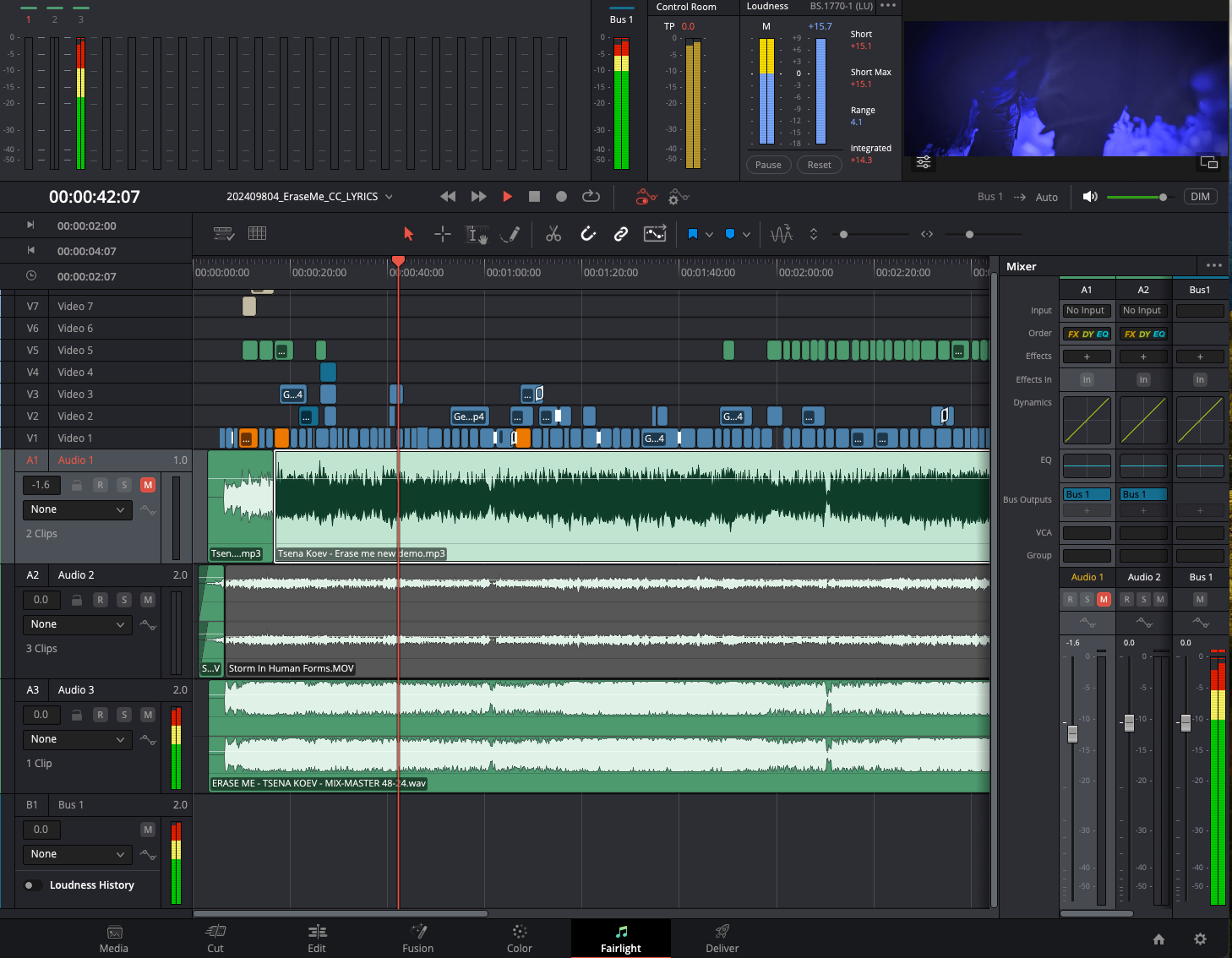Open Audio 3 automation None dropdown

point(77,739)
